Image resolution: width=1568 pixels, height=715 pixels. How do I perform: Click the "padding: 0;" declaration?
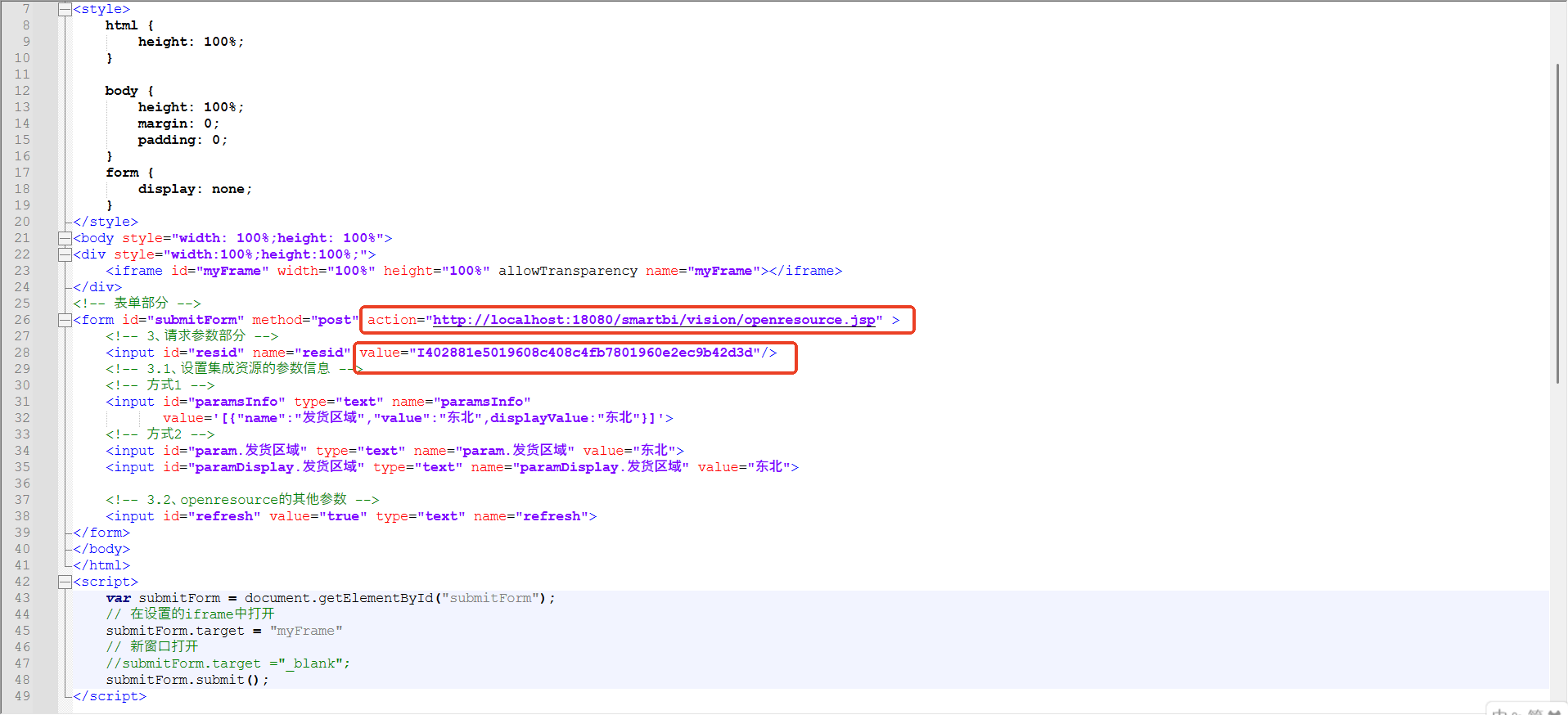[x=182, y=140]
